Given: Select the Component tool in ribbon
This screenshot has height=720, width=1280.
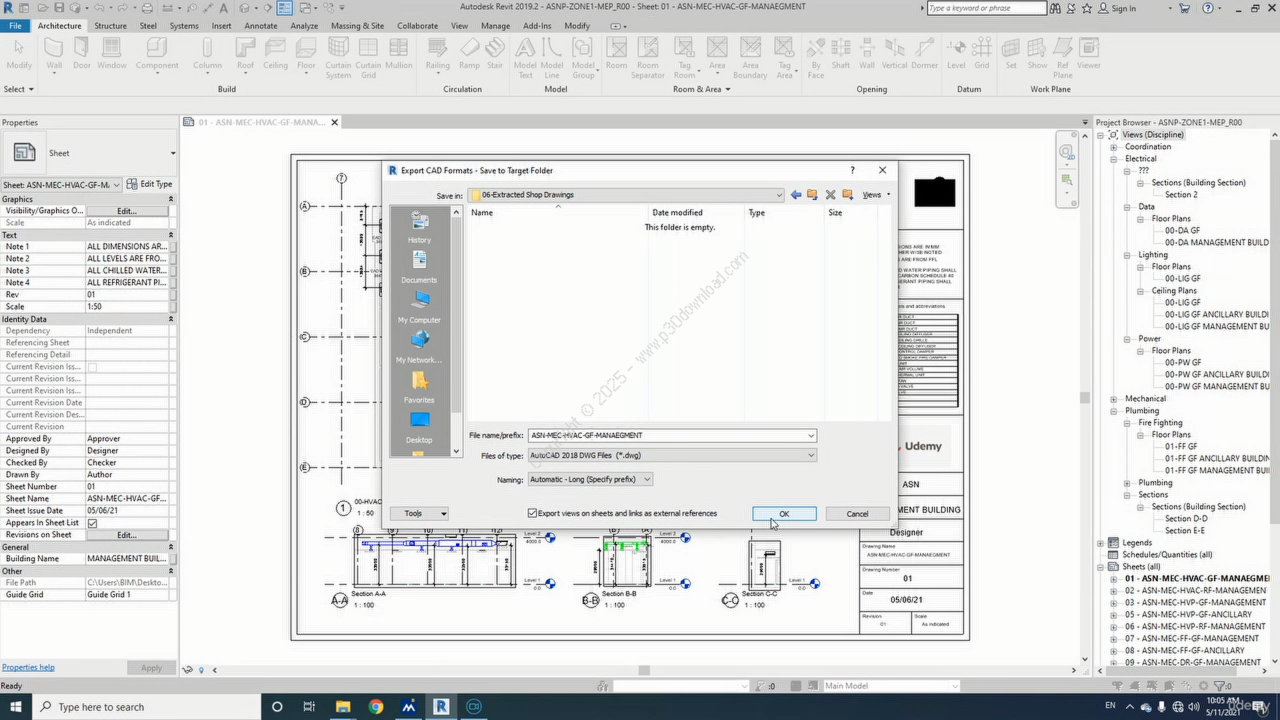Looking at the screenshot, I should click(157, 53).
